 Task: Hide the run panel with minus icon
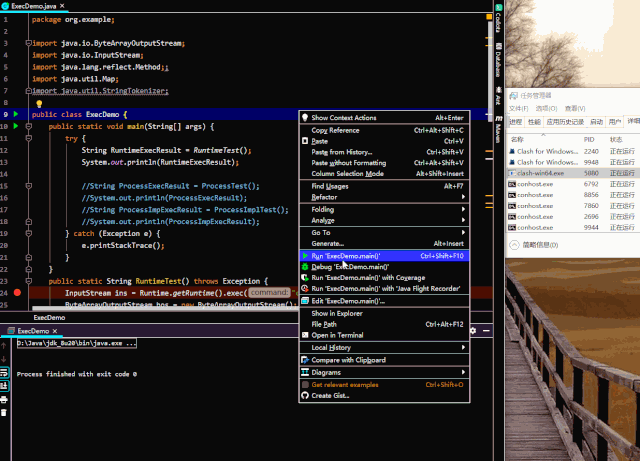tap(486, 330)
